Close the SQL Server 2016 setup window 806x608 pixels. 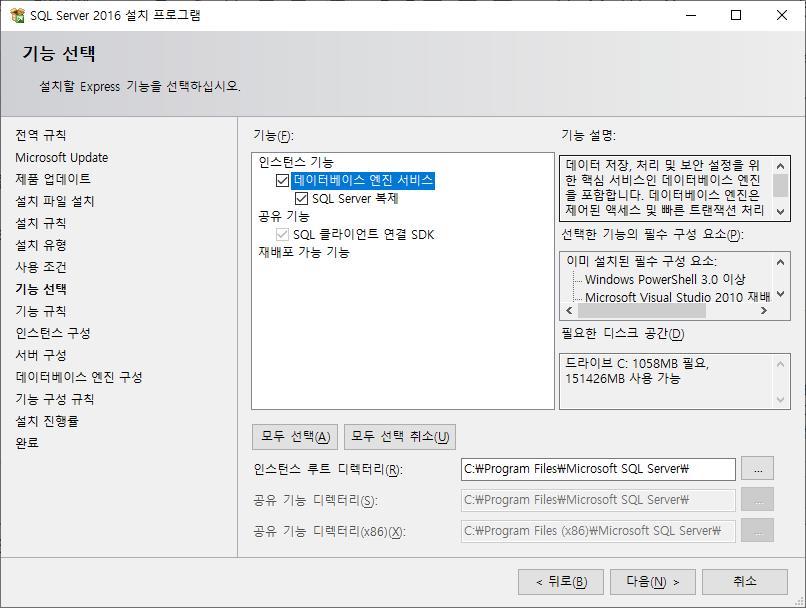[x=782, y=15]
